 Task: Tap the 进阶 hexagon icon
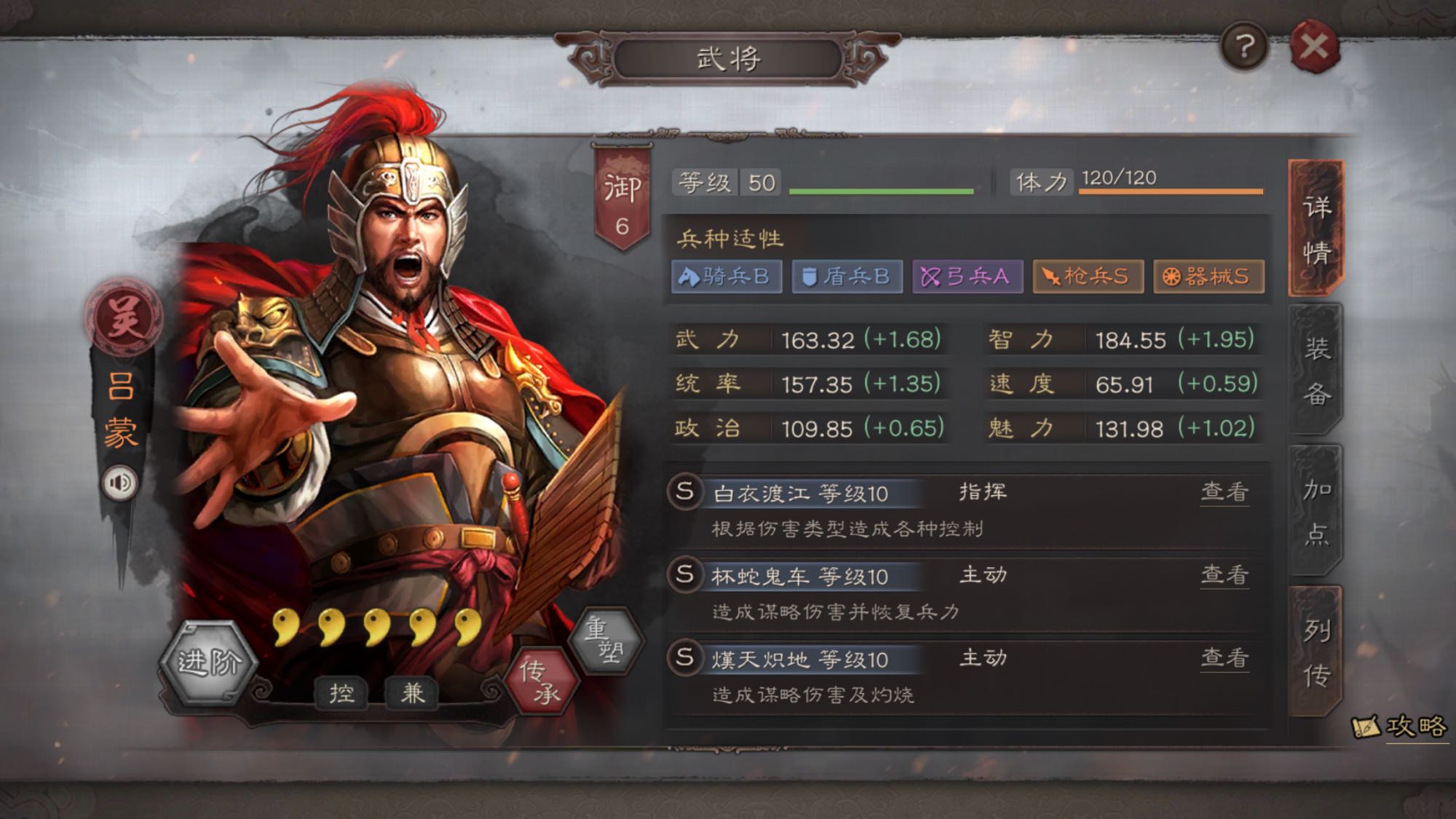[209, 662]
